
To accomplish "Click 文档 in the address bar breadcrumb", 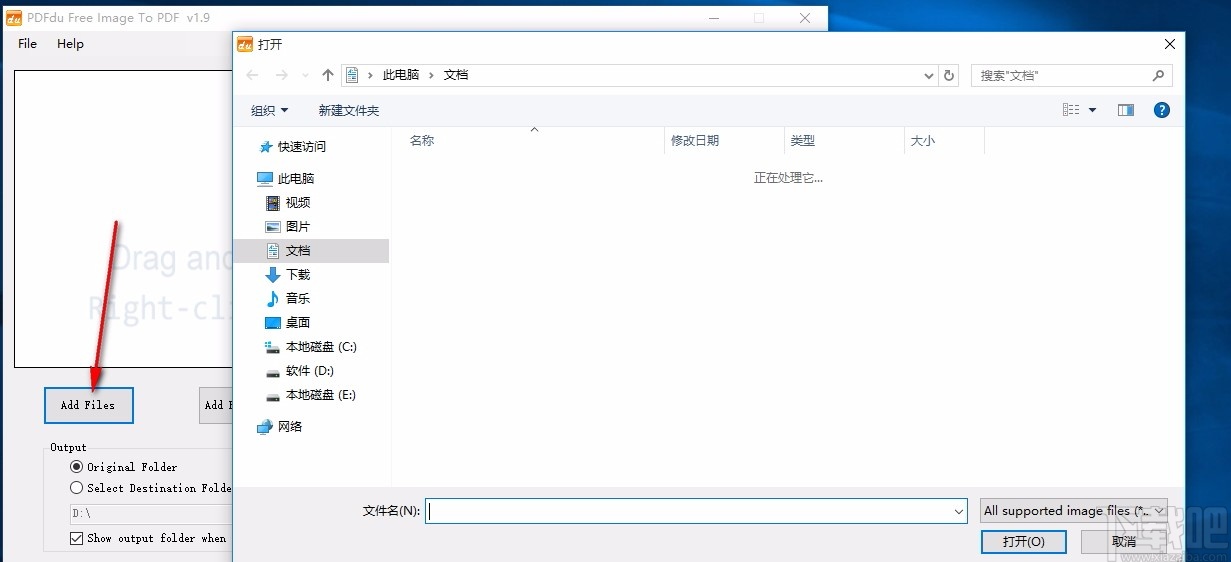I will pos(456,75).
